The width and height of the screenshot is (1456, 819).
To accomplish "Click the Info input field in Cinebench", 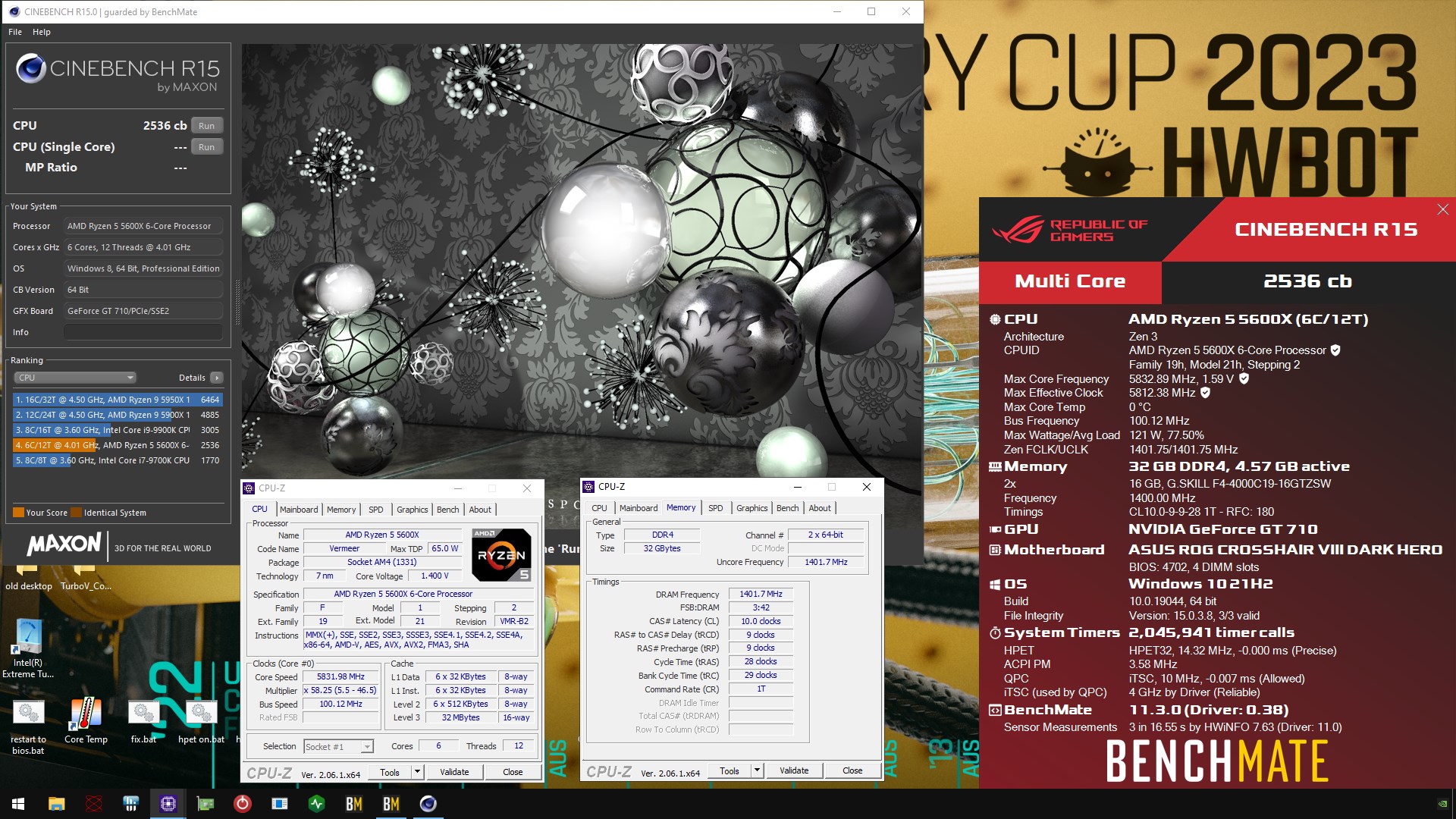I will tap(143, 332).
